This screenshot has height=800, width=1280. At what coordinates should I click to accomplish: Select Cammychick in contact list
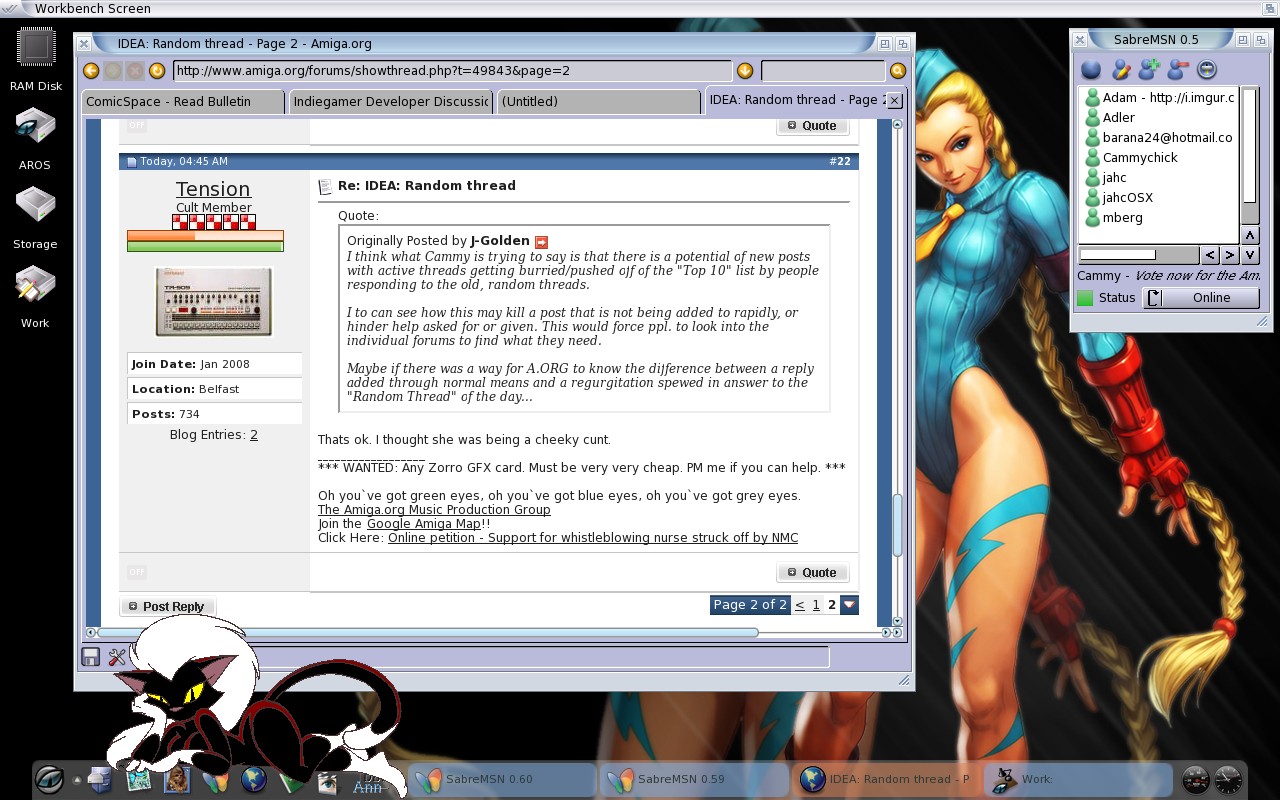coord(1159,157)
